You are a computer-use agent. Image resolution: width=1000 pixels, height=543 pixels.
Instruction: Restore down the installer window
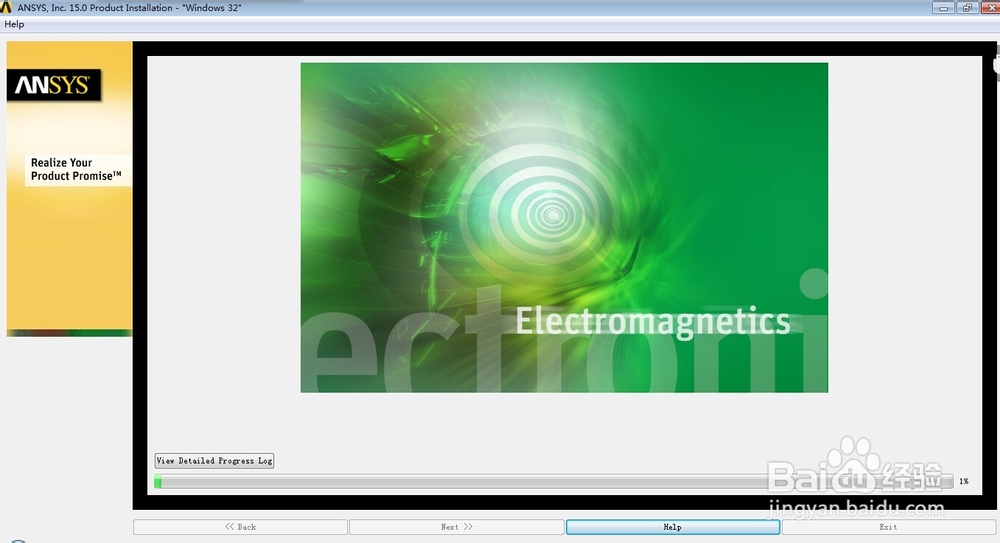(967, 8)
